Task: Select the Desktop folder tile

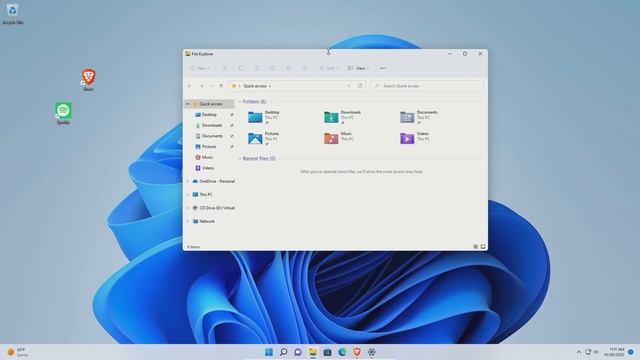Action: (264, 117)
